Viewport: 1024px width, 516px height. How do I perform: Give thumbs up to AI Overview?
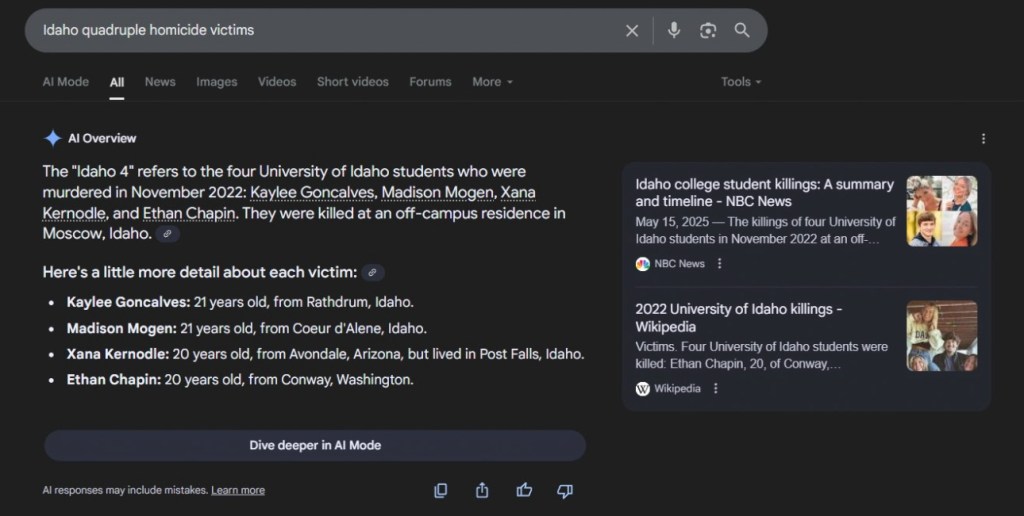(x=524, y=490)
